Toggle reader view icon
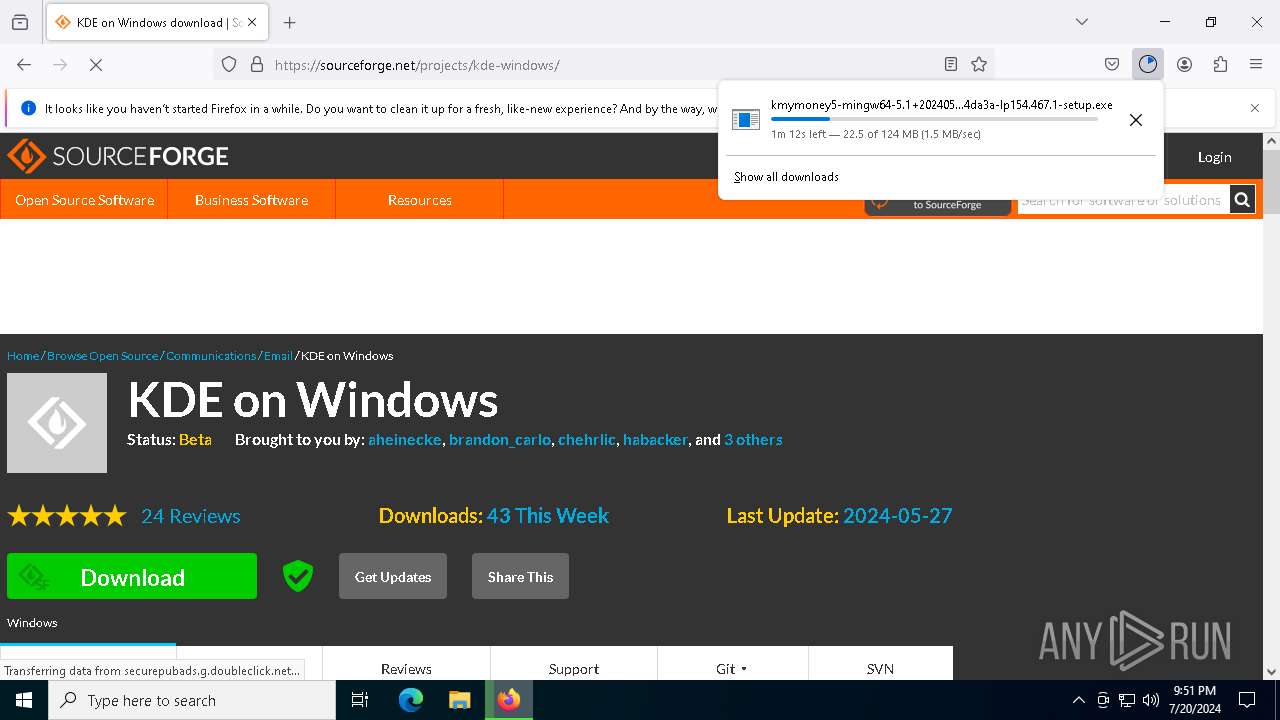 tap(951, 64)
